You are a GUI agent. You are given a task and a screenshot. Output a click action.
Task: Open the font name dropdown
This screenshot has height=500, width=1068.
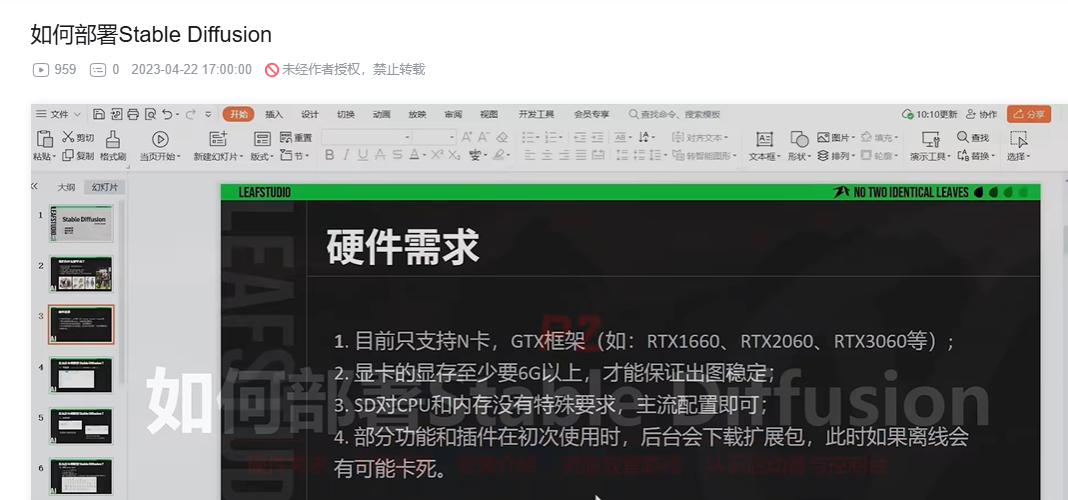pyautogui.click(x=407, y=137)
